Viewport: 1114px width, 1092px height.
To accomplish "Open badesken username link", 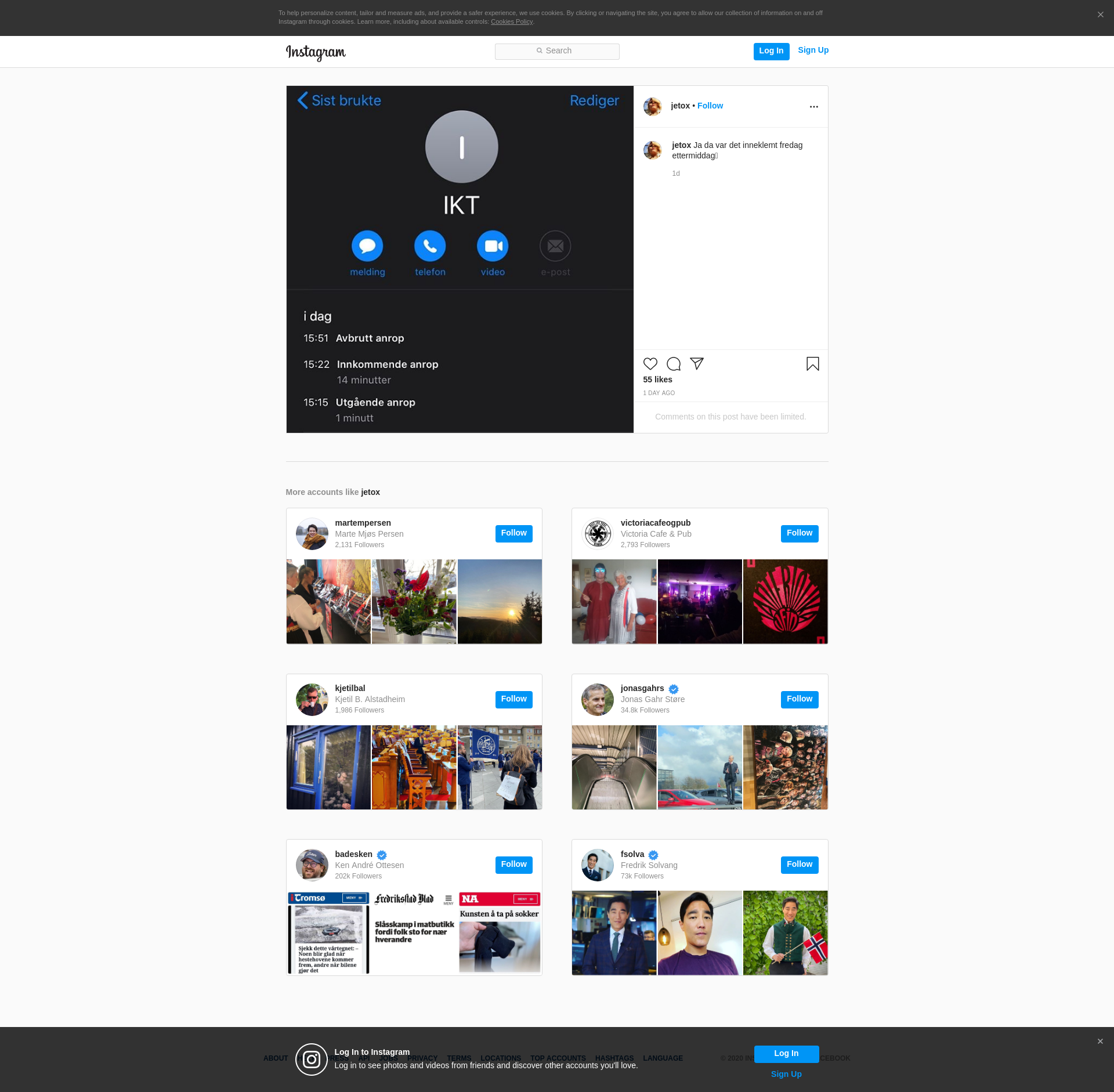I will coord(353,854).
